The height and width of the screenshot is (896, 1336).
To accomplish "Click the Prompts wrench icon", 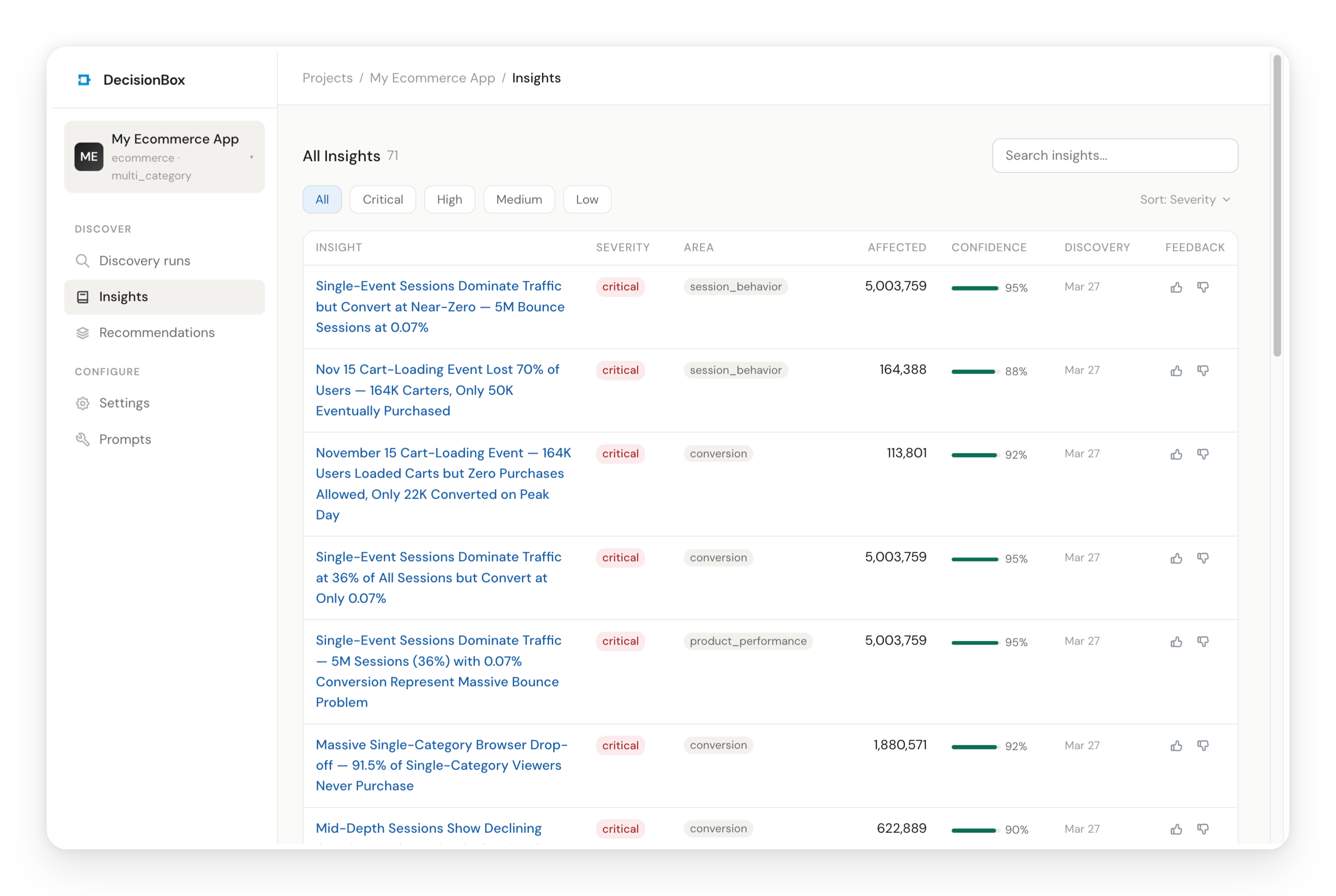I will point(82,439).
